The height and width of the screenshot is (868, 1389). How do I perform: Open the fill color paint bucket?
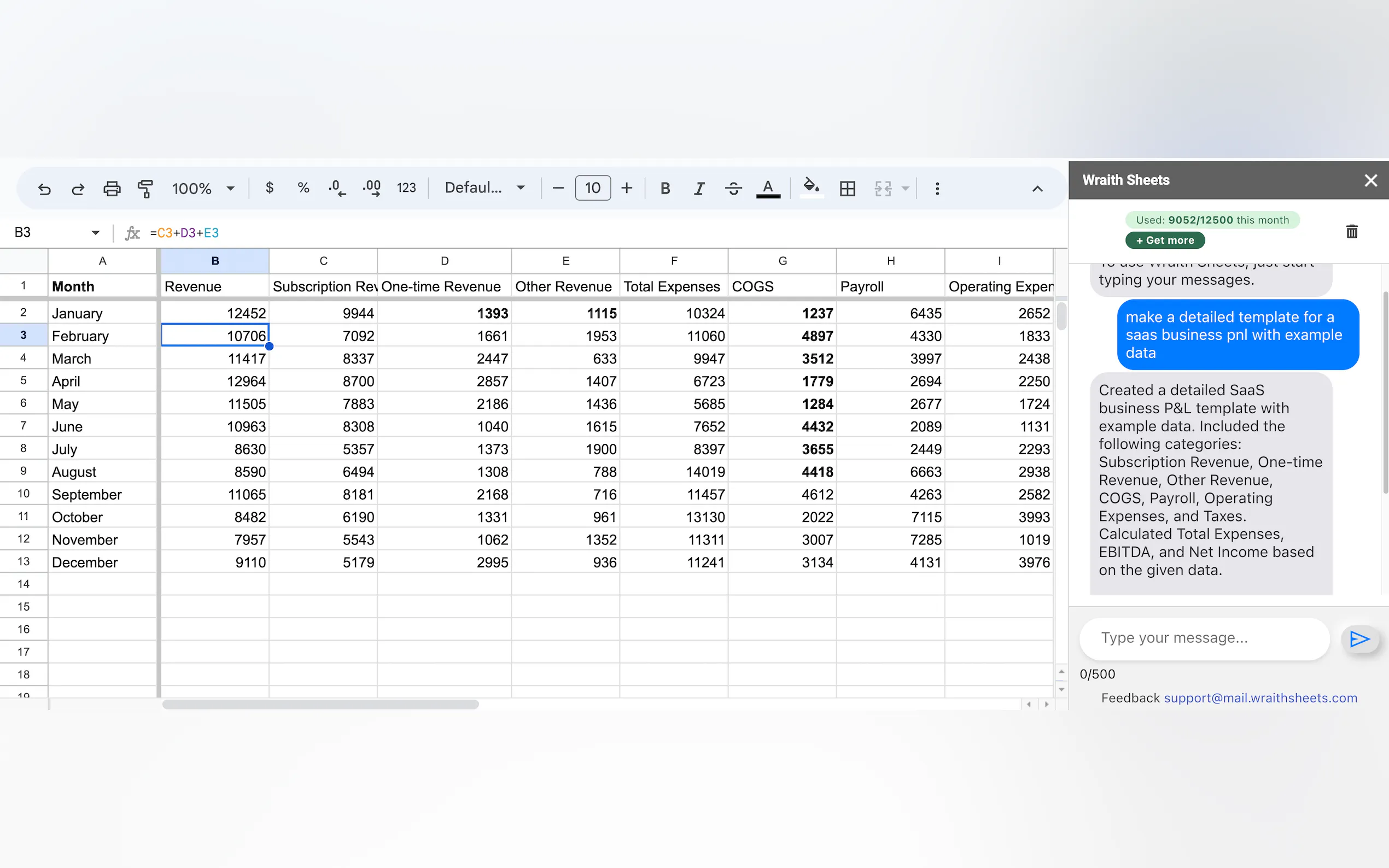811,187
